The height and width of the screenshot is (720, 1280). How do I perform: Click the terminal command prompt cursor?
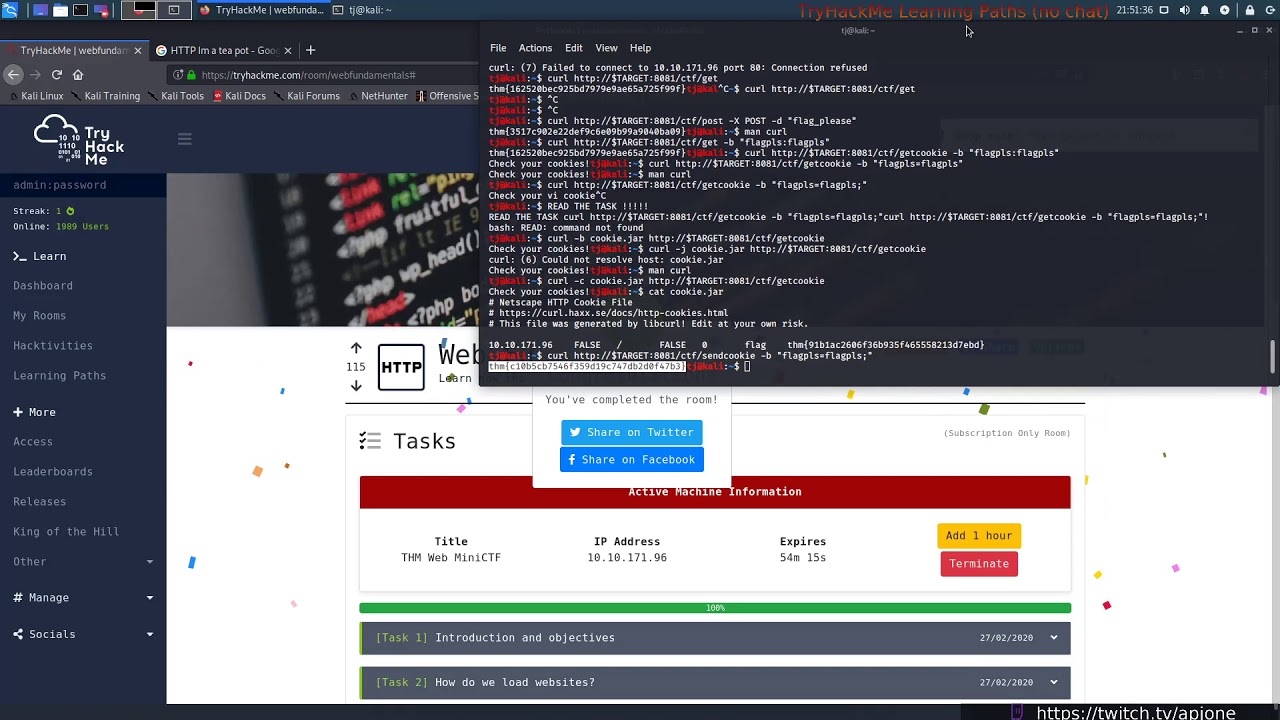747,367
